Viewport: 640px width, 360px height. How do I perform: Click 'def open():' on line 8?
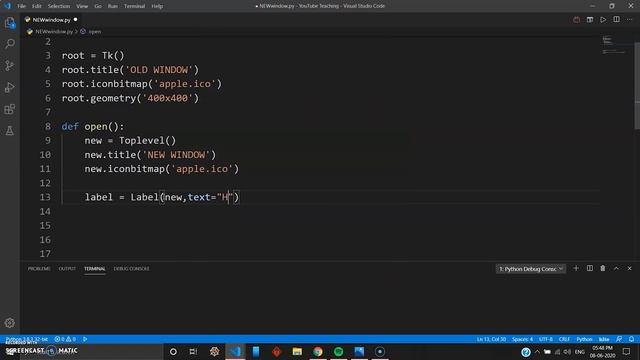[93, 127]
